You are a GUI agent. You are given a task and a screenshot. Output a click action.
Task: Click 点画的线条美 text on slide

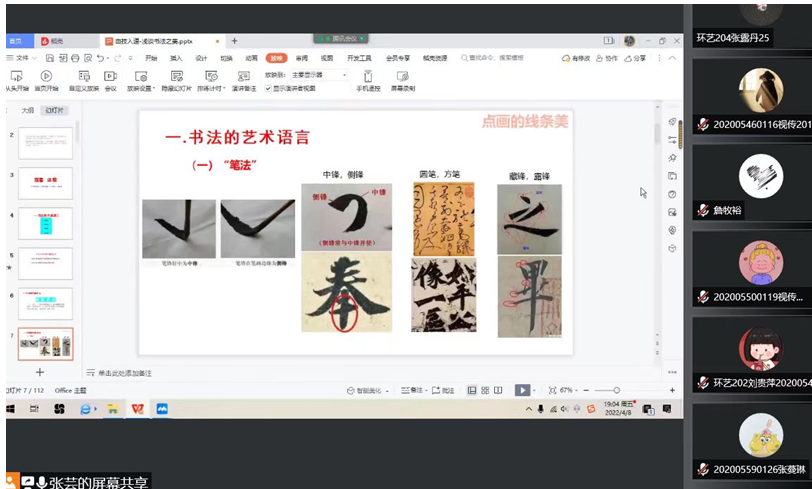pos(525,122)
